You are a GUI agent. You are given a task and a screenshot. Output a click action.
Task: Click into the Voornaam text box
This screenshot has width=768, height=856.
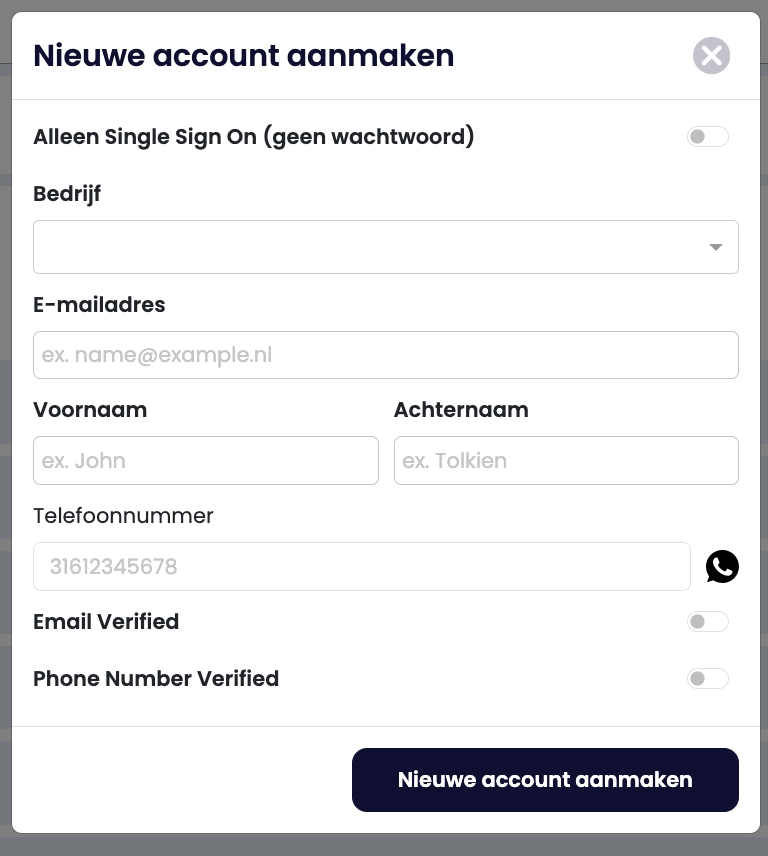205,460
